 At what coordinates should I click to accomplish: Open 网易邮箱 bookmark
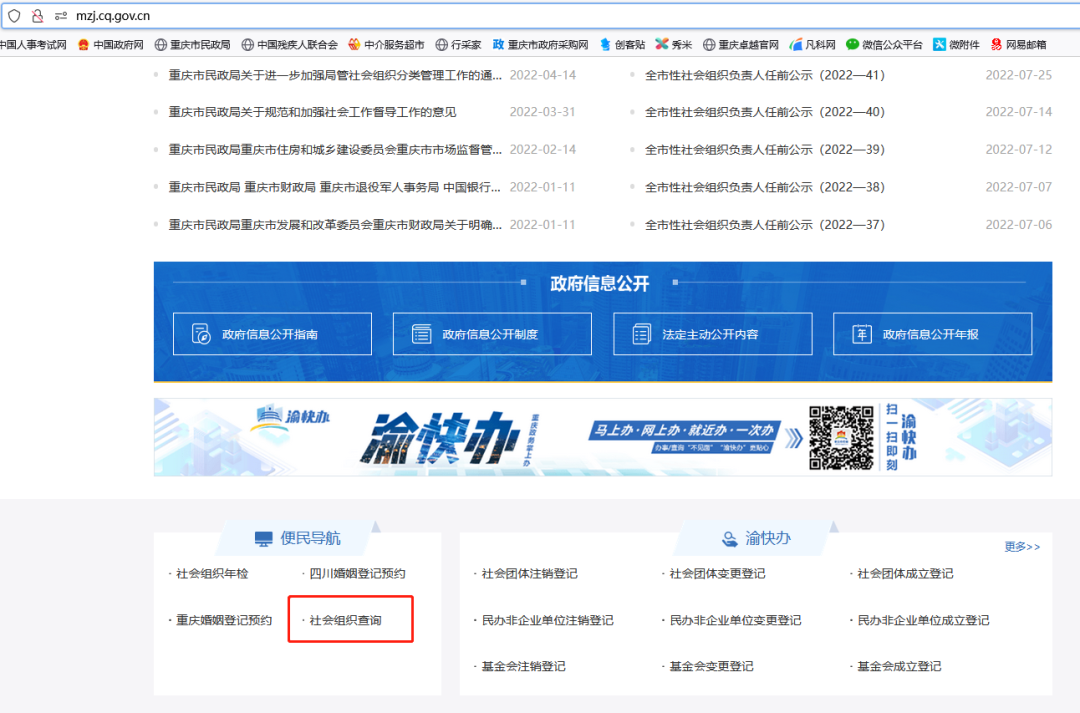[x=1018, y=45]
